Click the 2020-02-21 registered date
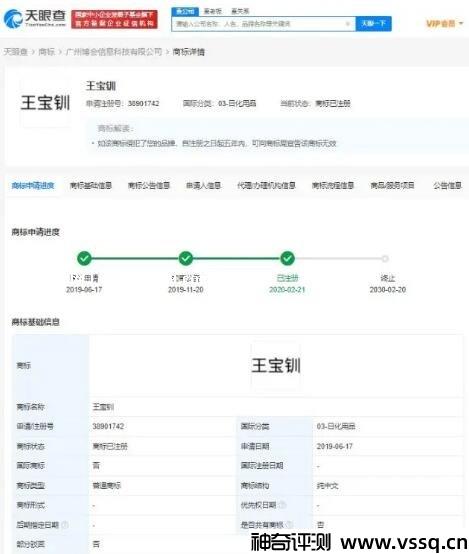Viewport: 469px width, 554px height. (287, 290)
